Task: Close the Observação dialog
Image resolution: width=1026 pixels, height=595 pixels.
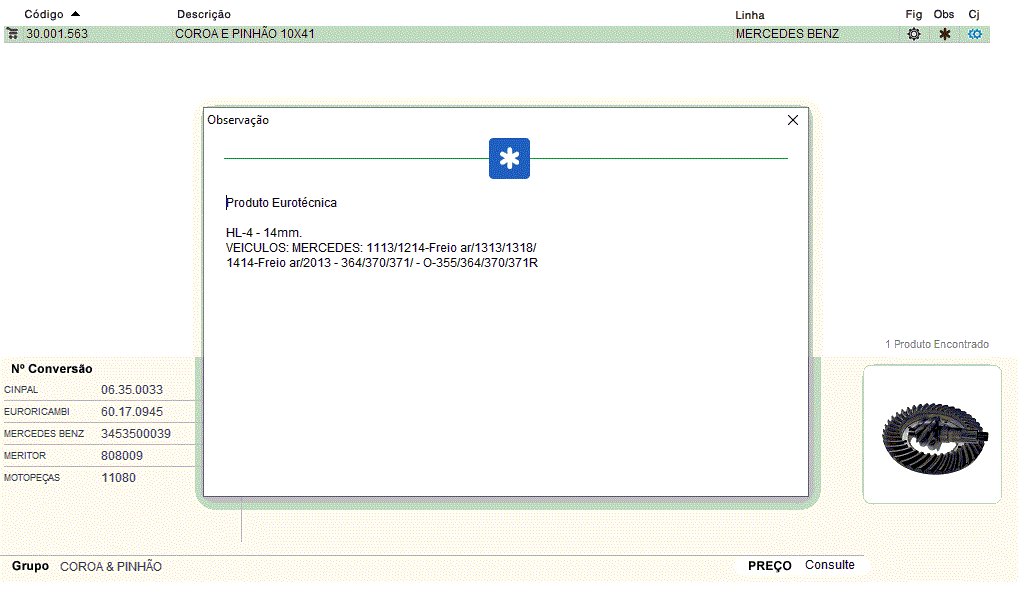Action: click(793, 120)
